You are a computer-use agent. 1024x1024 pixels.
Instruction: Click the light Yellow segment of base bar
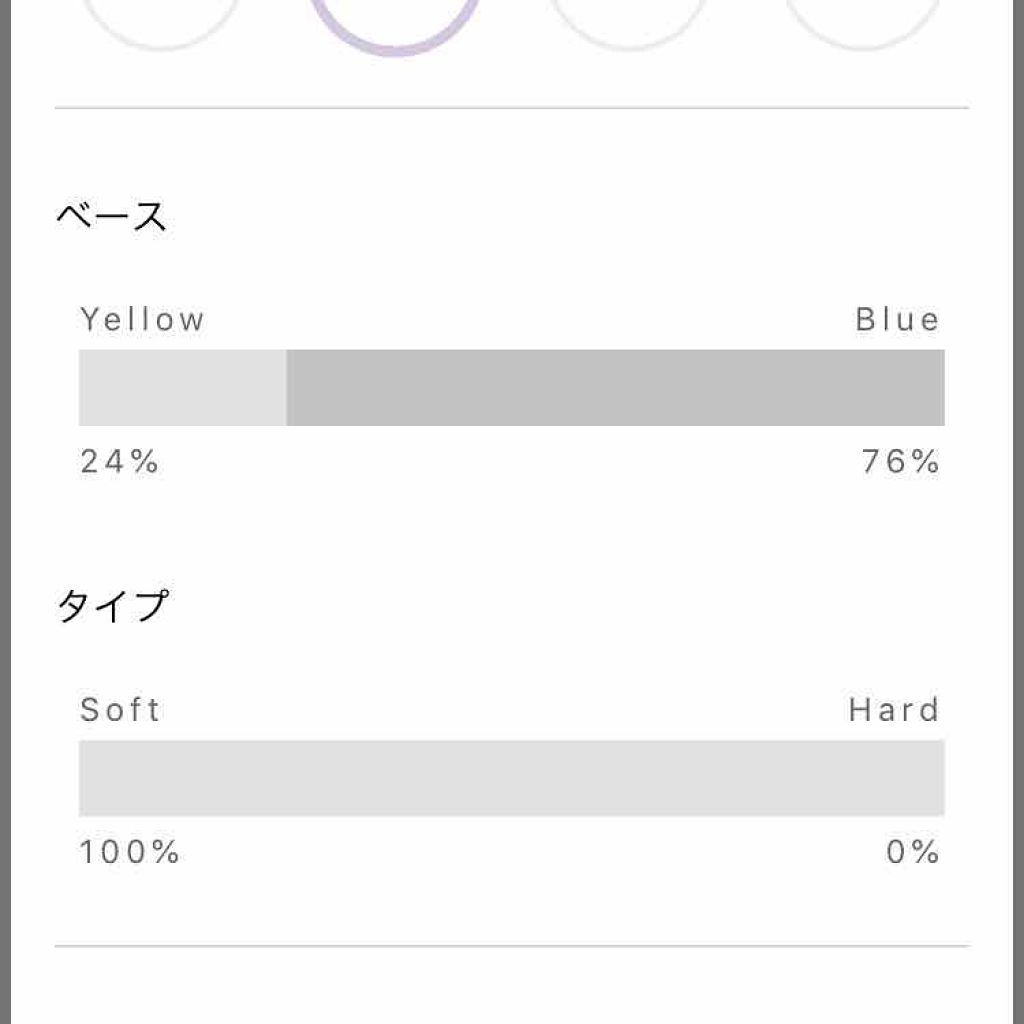coord(182,388)
